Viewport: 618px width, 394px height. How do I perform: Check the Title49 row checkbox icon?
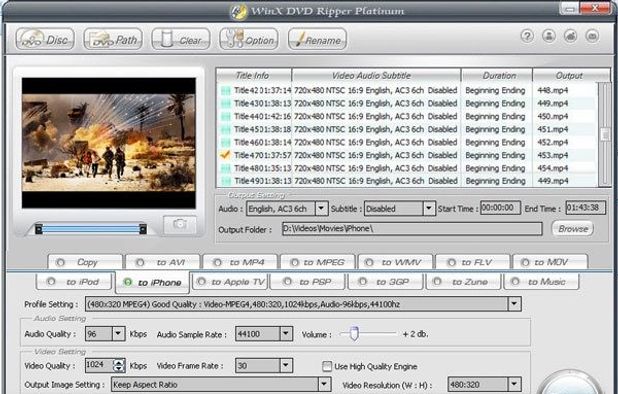pos(226,181)
